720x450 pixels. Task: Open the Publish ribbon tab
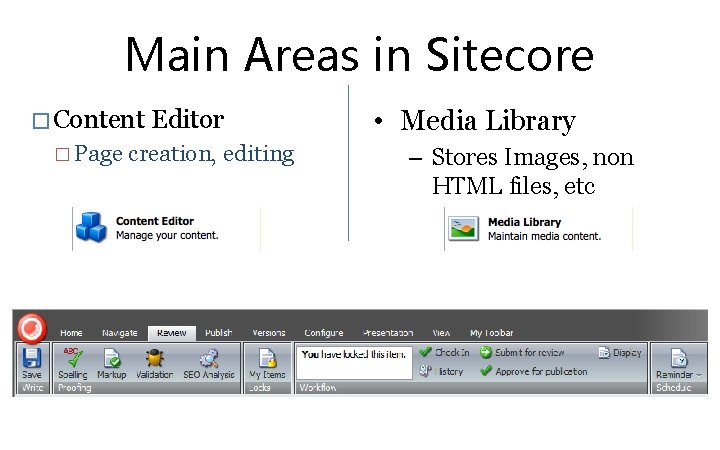[x=219, y=333]
